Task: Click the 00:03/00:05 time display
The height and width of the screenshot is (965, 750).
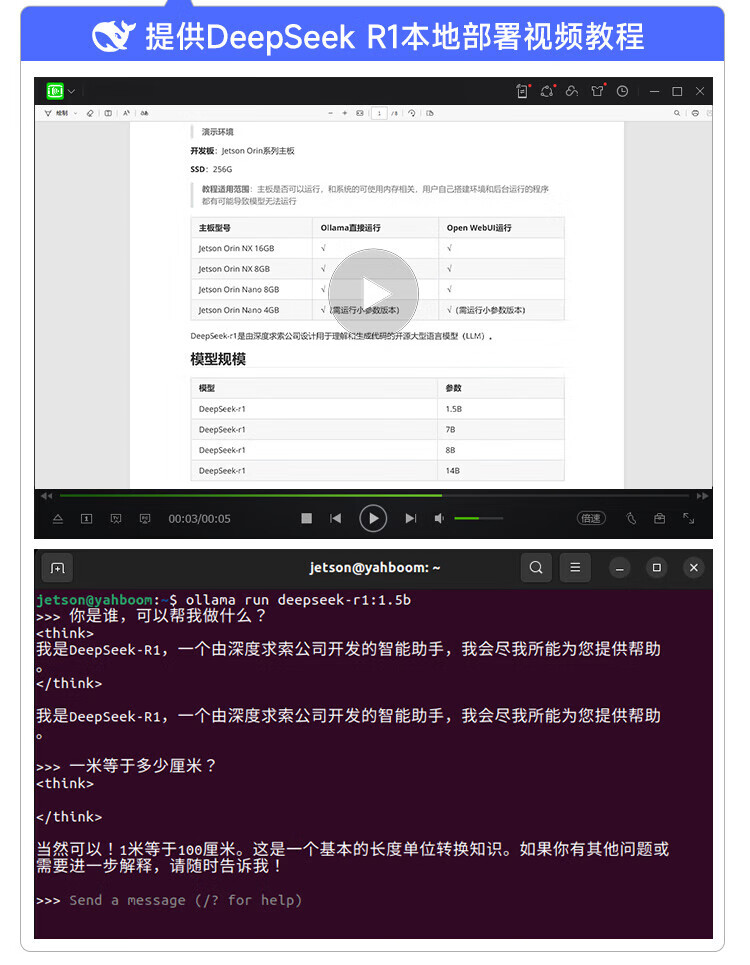Action: 199,519
